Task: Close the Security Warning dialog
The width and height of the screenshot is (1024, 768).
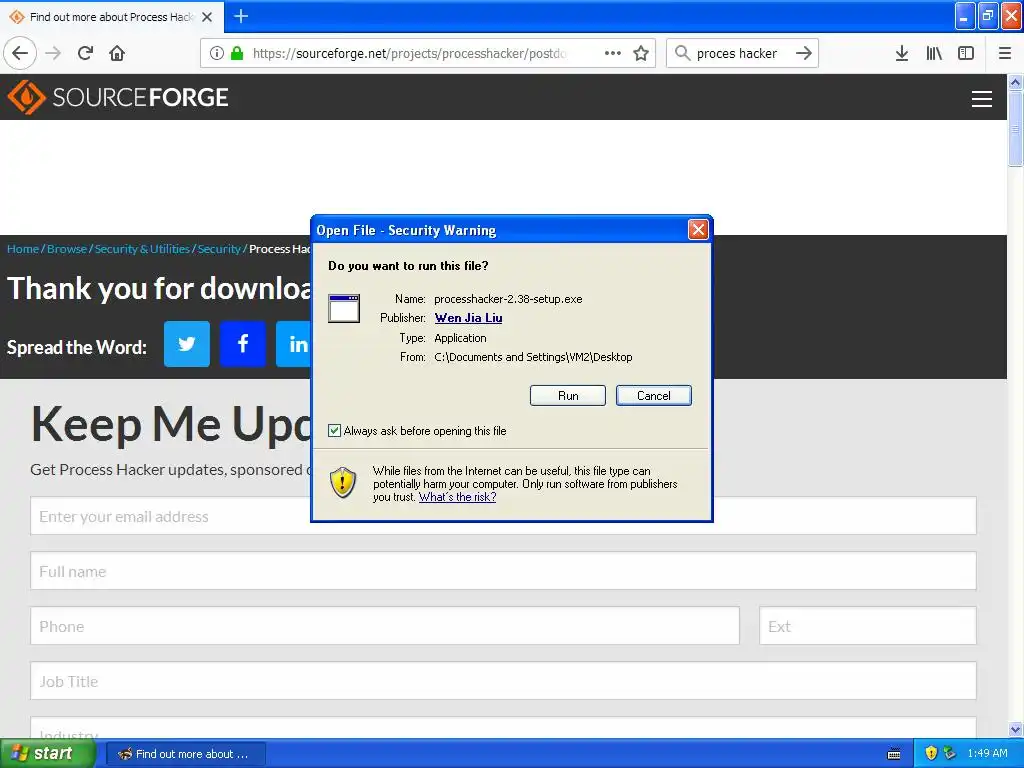Action: 698,229
